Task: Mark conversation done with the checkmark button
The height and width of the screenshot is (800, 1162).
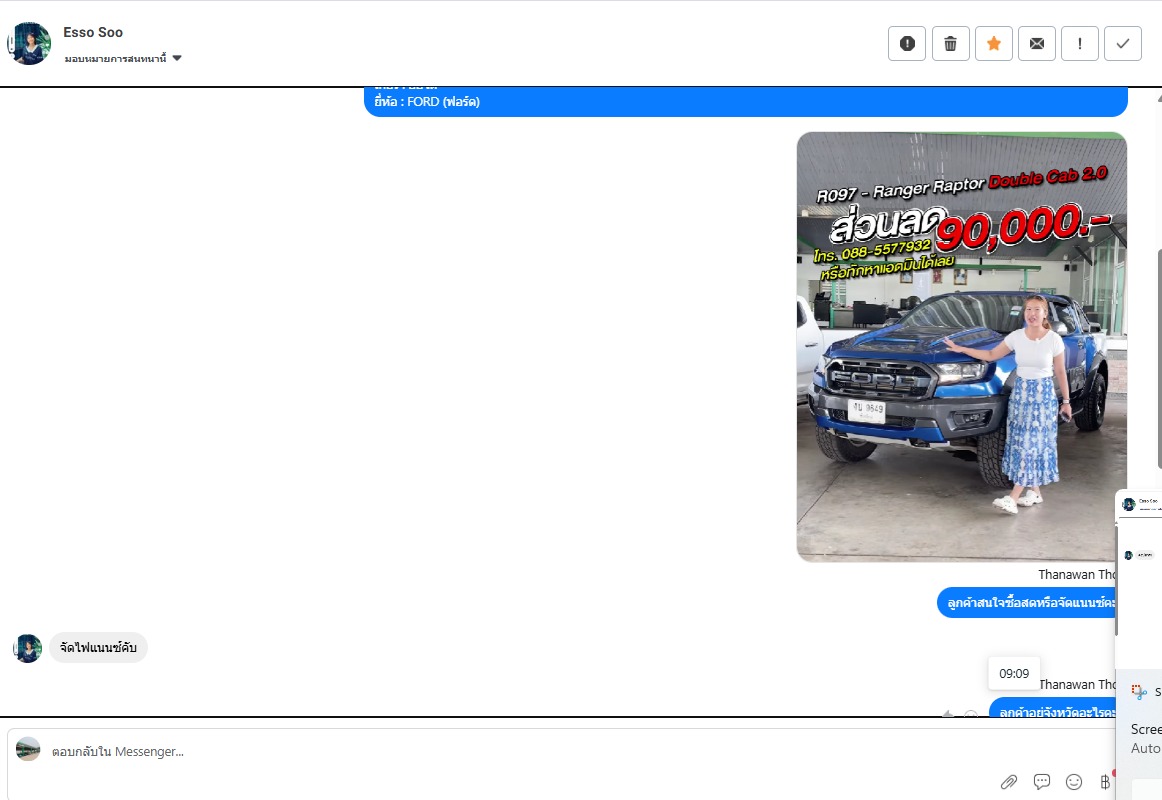Action: (x=1122, y=44)
